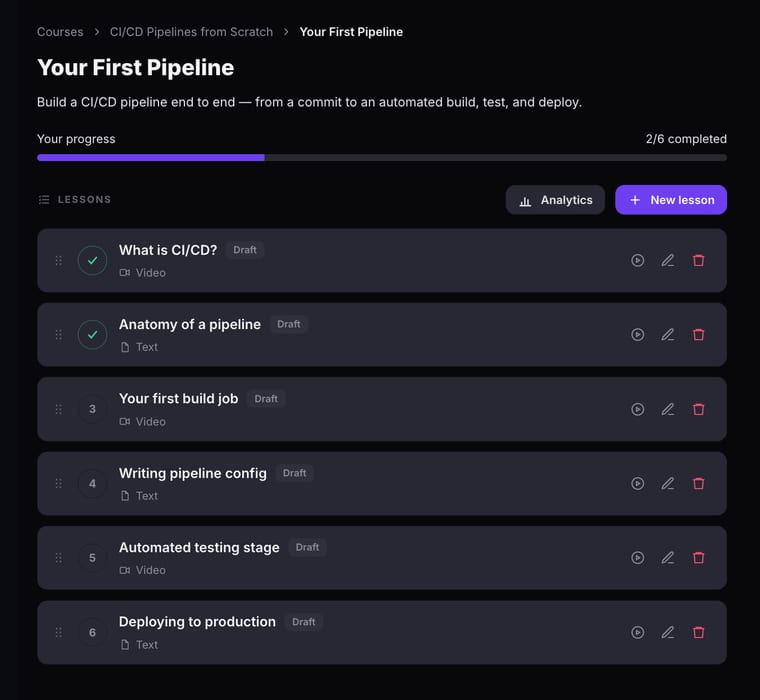Image resolution: width=760 pixels, height=700 pixels.
Task: Edit 'Writing pipeline config' lesson
Action: tap(668, 483)
